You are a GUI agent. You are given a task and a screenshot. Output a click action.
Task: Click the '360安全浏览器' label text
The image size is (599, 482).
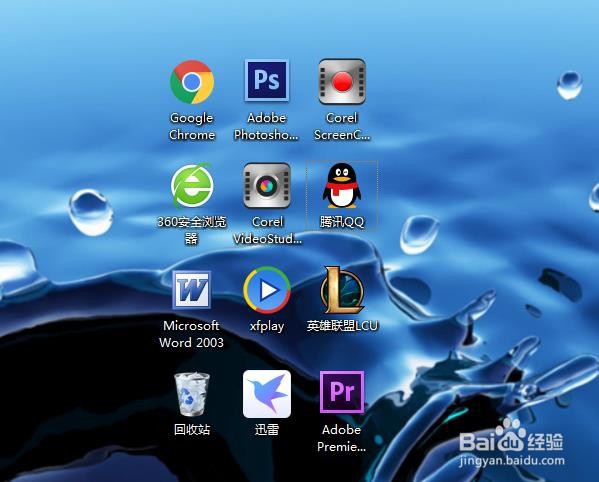click(x=192, y=230)
